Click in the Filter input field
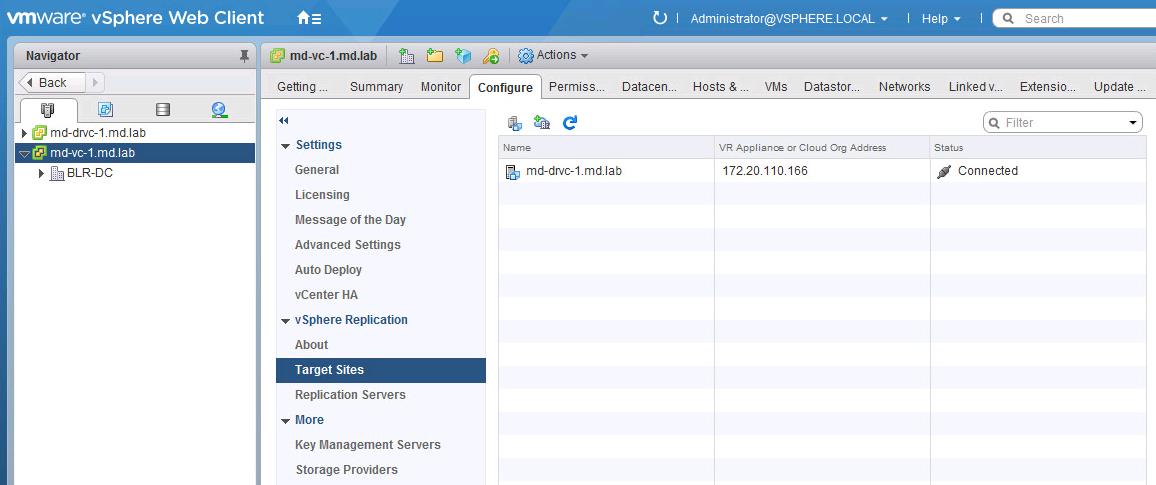The image size is (1156, 485). click(1063, 122)
